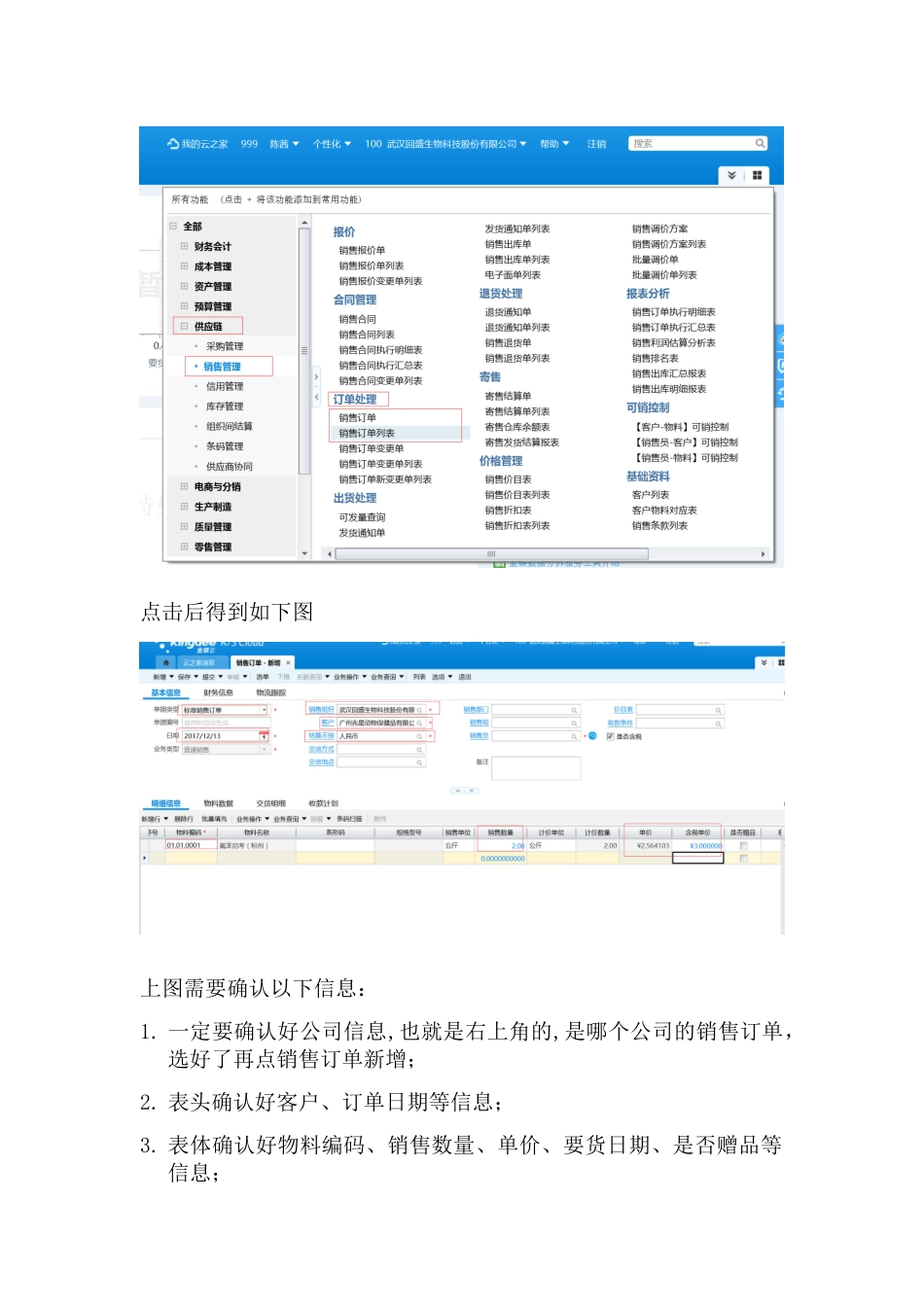Switch to the 财务信息 tab
Viewport: 924px width, 1307px height.
[x=218, y=693]
